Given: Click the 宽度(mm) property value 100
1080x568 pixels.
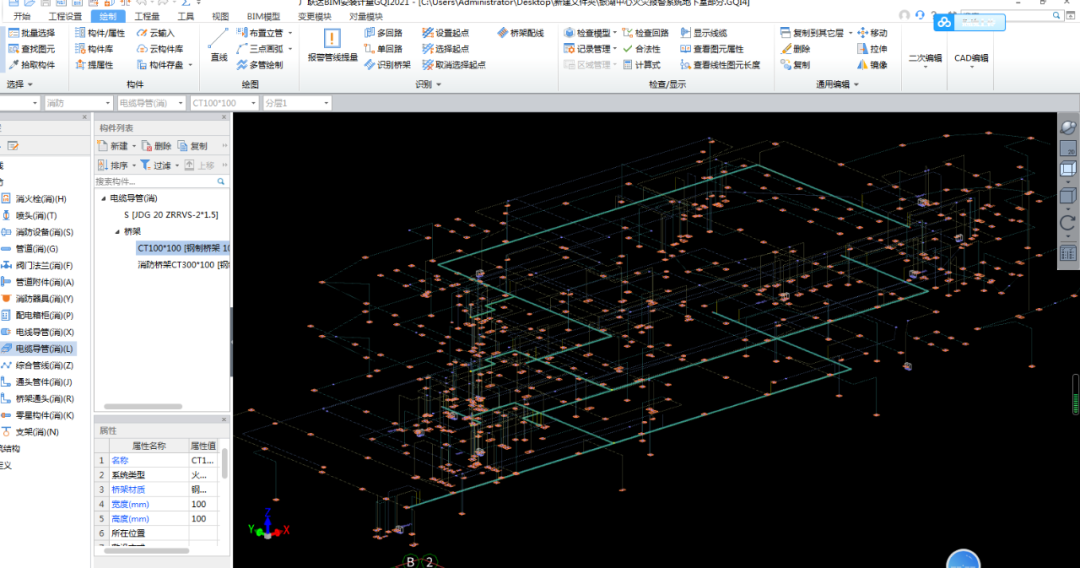Looking at the screenshot, I should [x=203, y=504].
